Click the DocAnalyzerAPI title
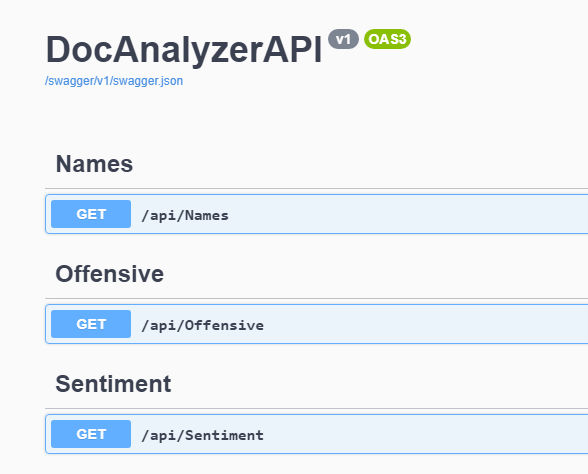 point(184,50)
